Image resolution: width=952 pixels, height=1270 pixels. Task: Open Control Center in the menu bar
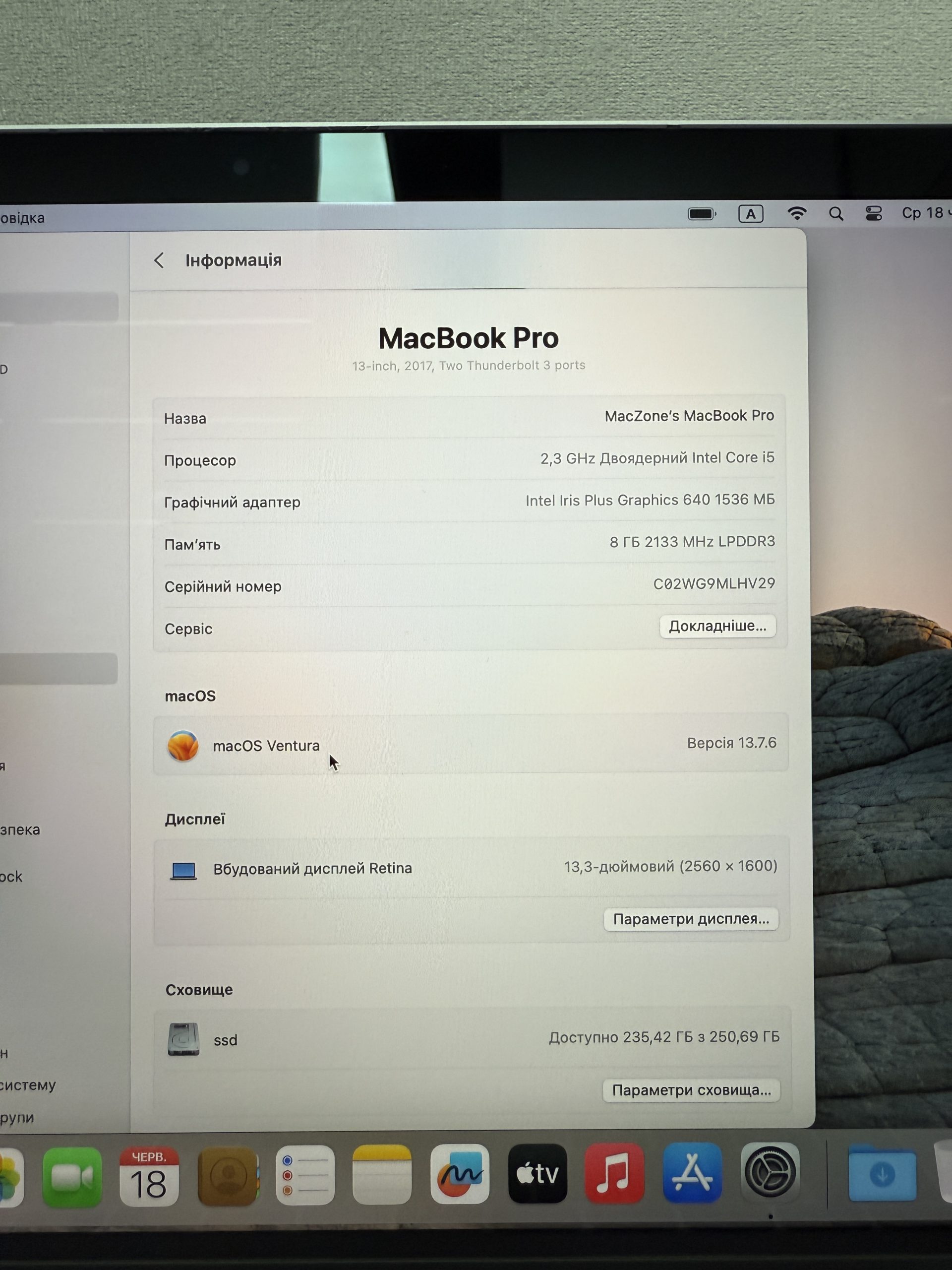(873, 214)
